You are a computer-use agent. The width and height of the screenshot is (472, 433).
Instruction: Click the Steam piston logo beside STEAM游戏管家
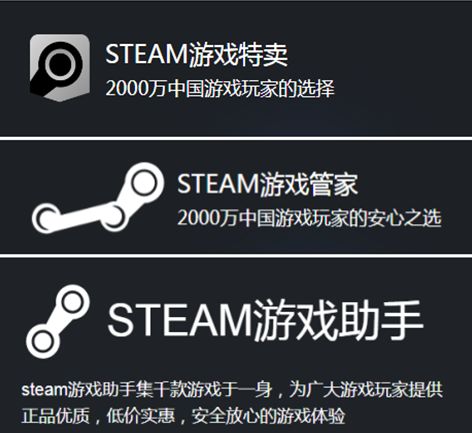click(98, 198)
